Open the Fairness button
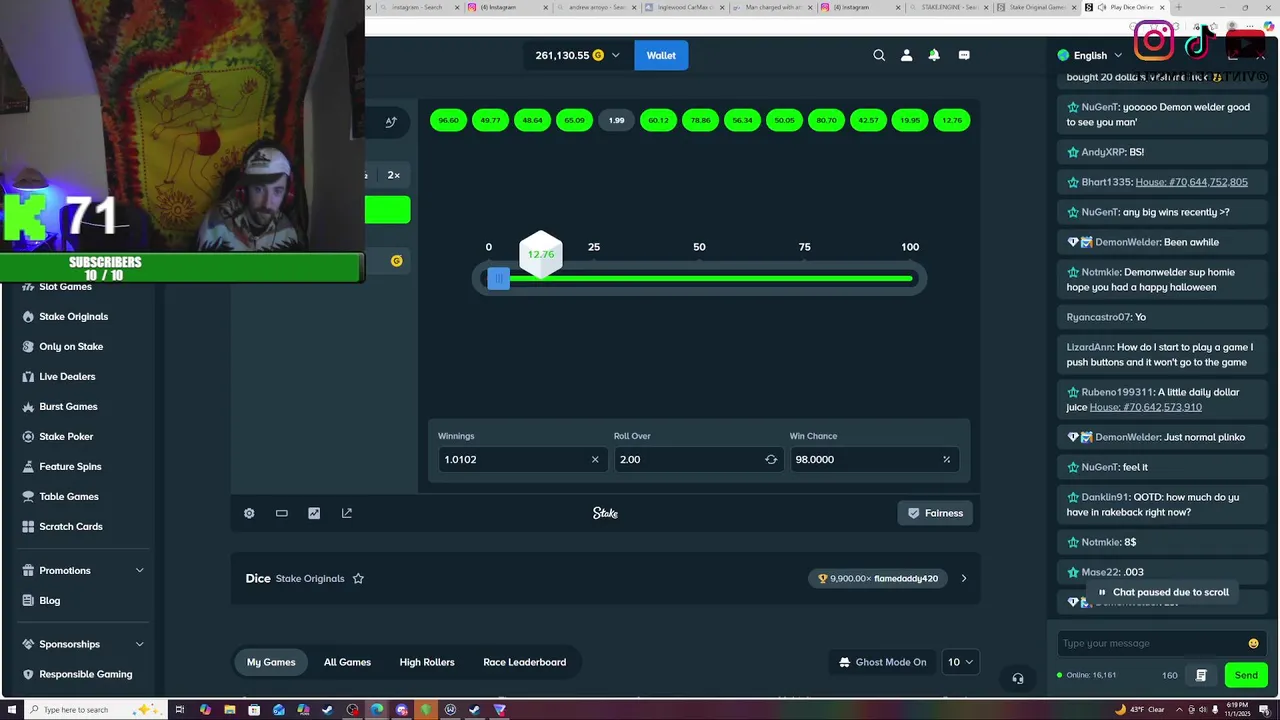 (x=935, y=513)
